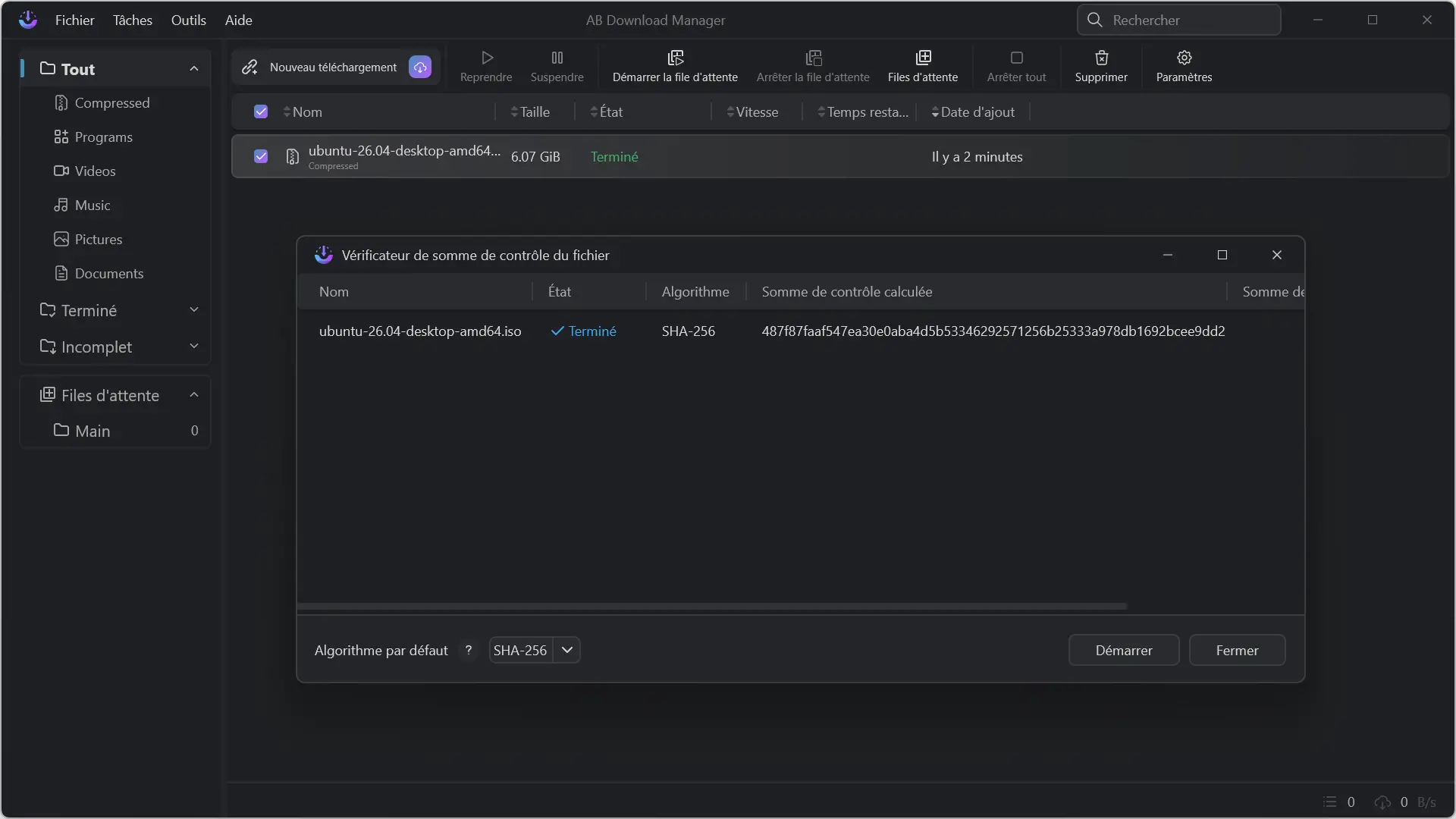The width and height of the screenshot is (1456, 819).
Task: Click Somme de contrôle calculée column header
Action: click(847, 292)
